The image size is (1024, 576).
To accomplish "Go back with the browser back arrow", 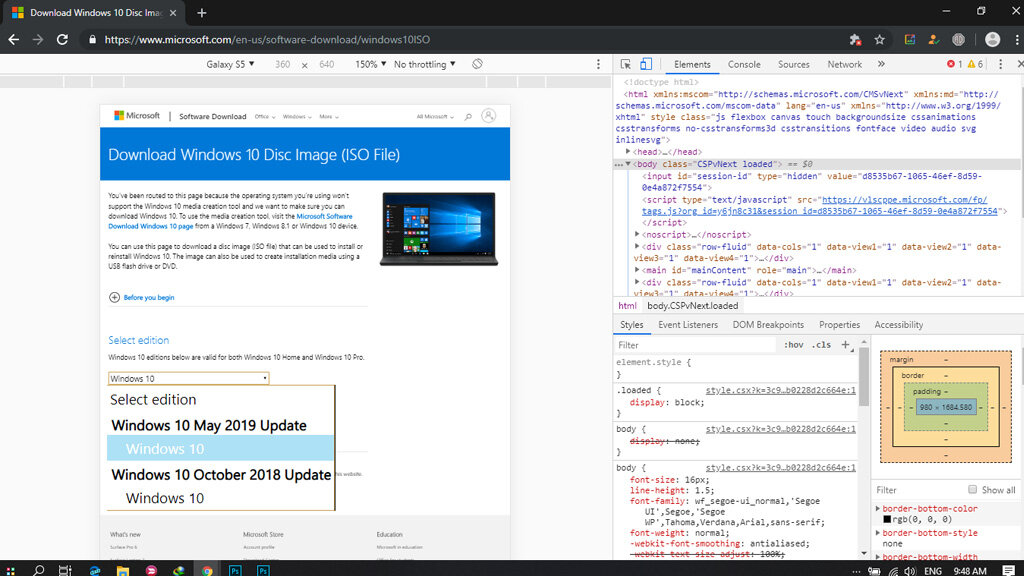I will point(14,40).
